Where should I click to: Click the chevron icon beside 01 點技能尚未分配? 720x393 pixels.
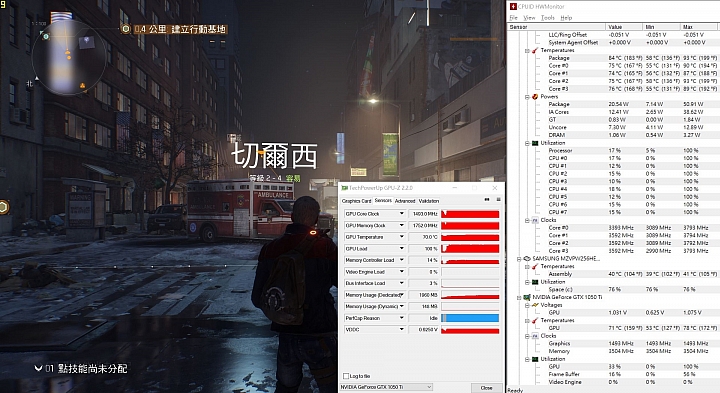(39, 368)
